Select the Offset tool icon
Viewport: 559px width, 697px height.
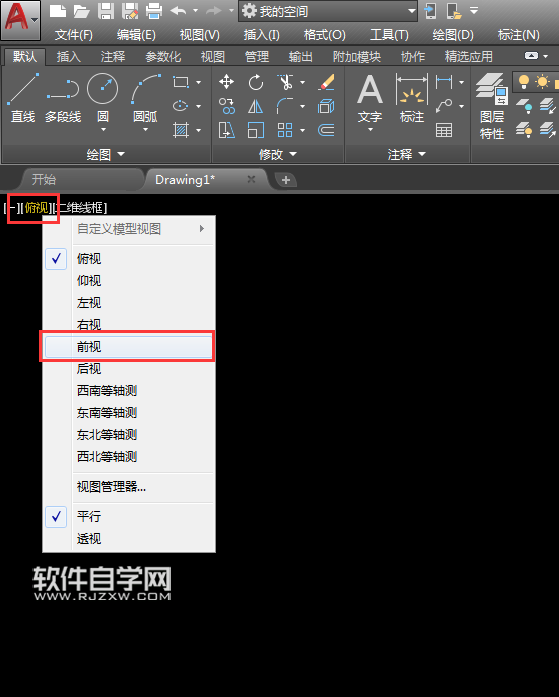tap(326, 130)
